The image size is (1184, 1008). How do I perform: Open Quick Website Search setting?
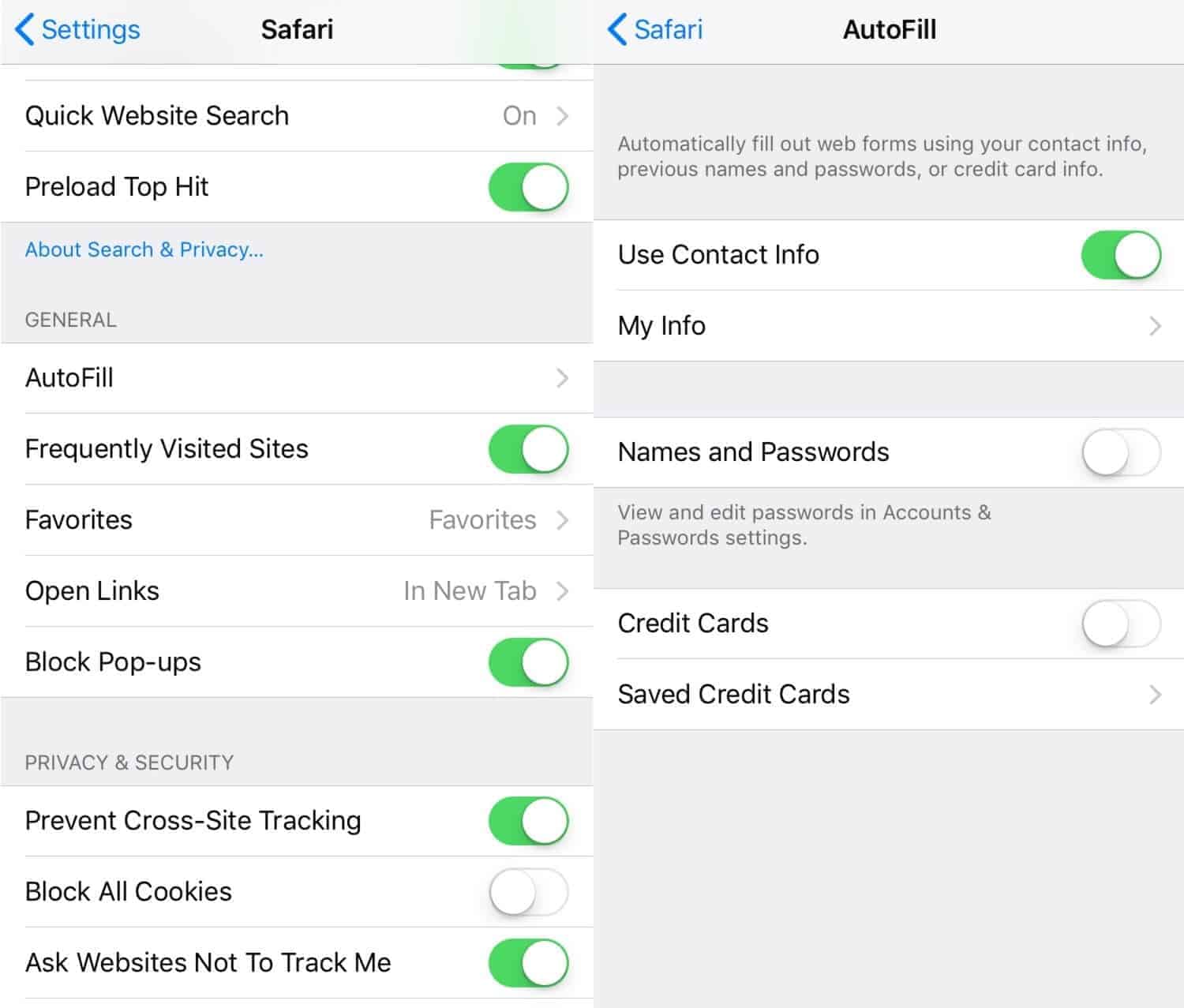pyautogui.click(x=297, y=116)
